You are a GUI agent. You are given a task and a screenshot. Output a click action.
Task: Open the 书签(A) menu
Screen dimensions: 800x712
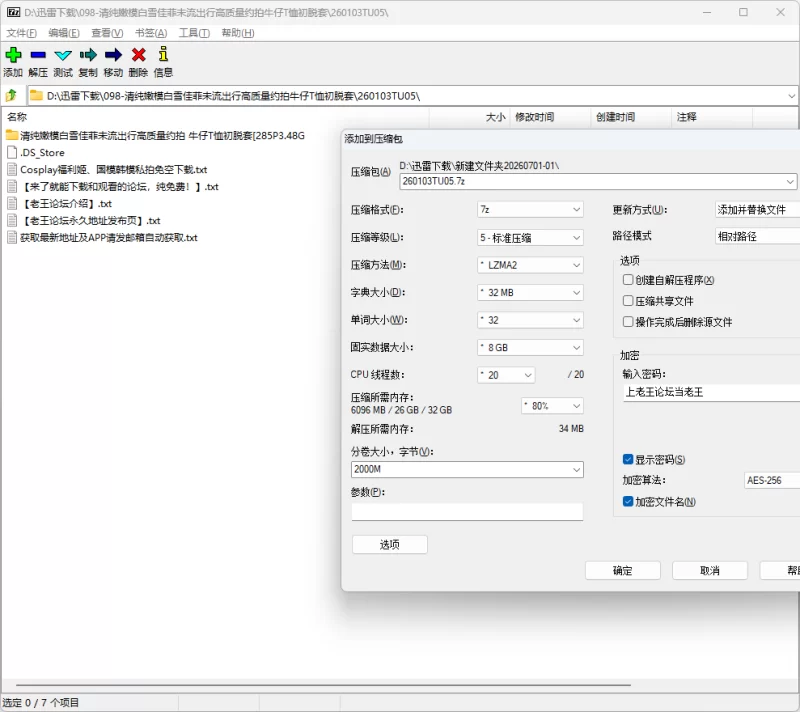(151, 33)
